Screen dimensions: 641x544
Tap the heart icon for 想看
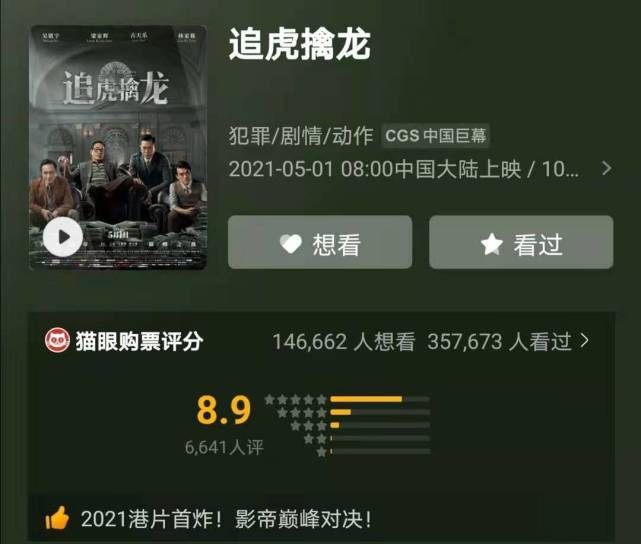(x=291, y=244)
